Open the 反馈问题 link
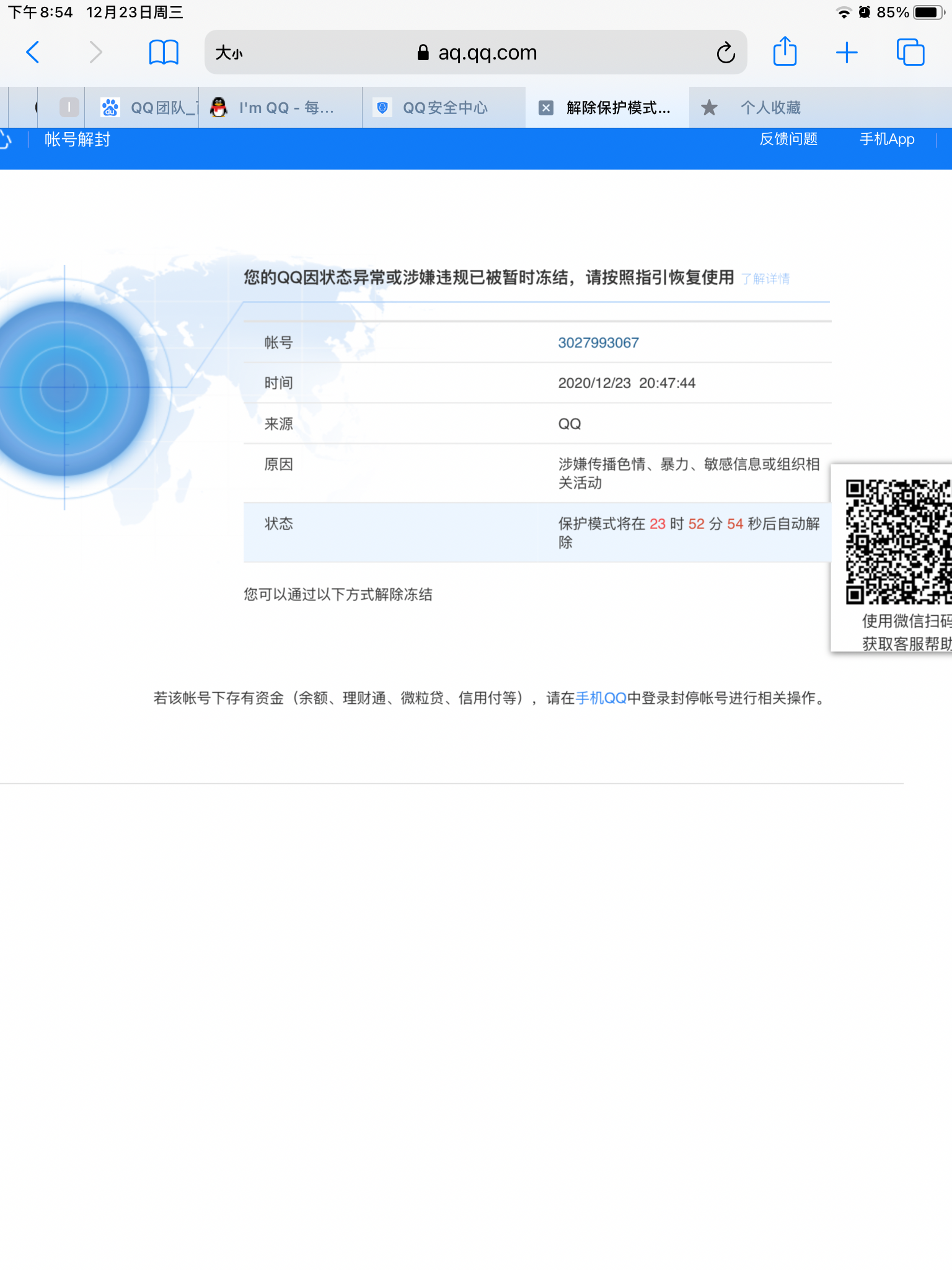Screen dimensions: 952x1270 pyautogui.click(x=789, y=139)
